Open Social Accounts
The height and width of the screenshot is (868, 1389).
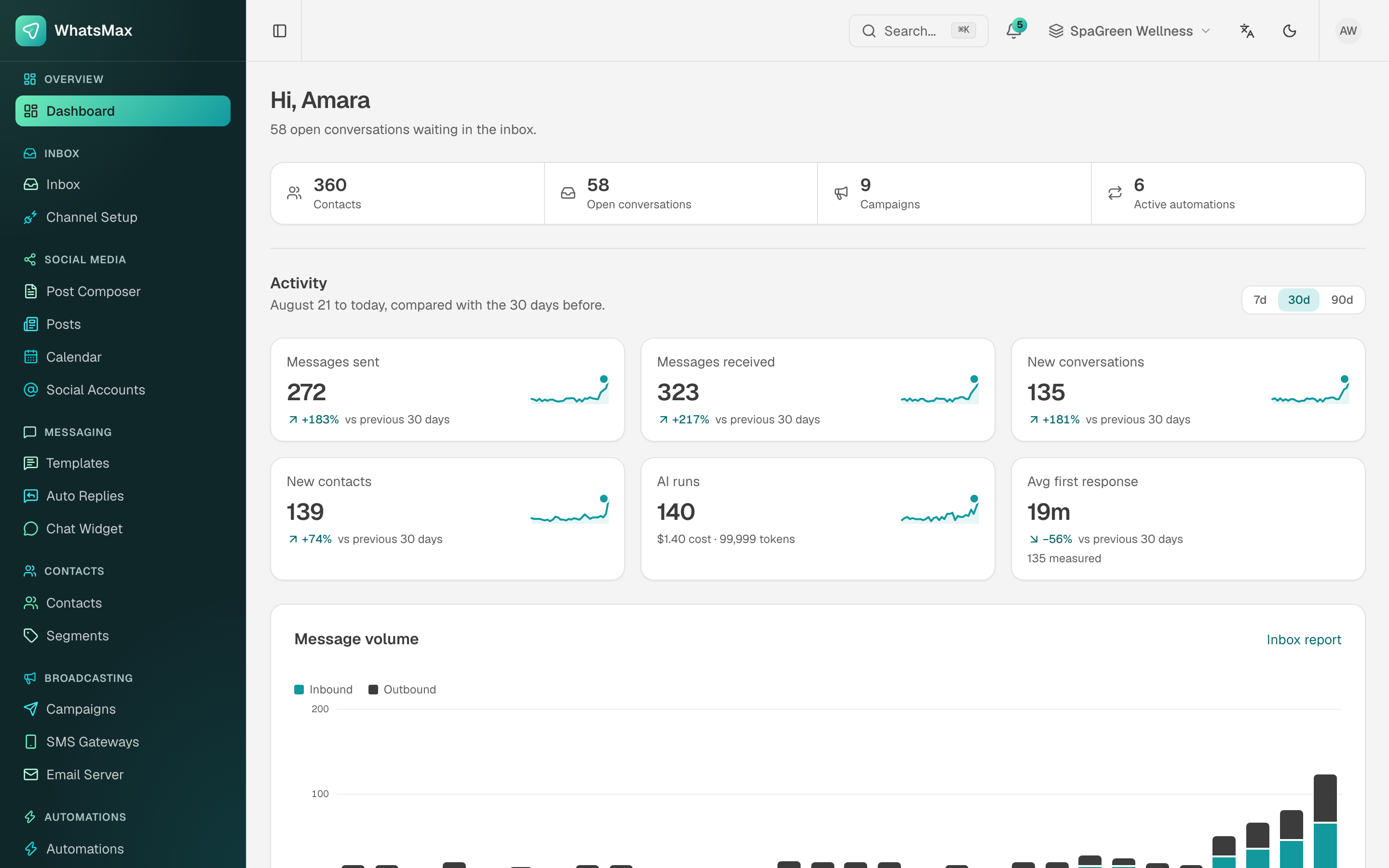coord(123,389)
